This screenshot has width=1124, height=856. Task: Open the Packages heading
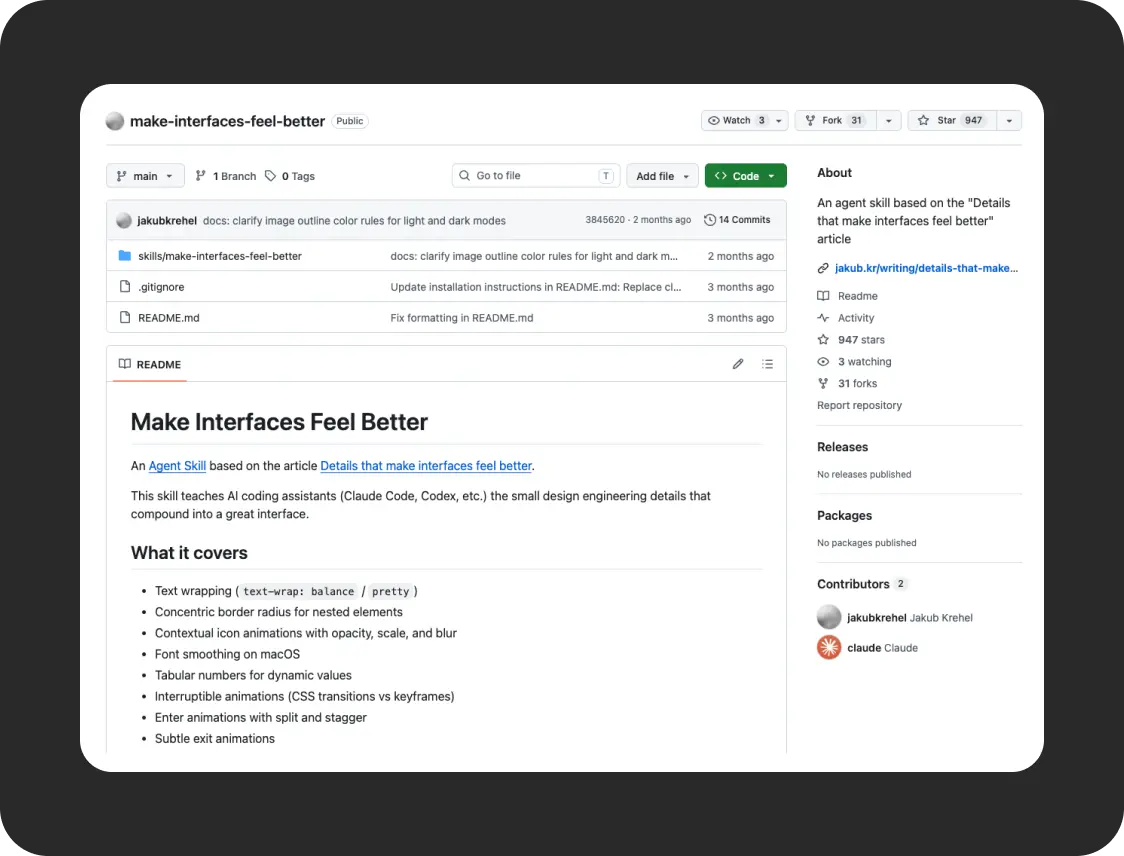(x=844, y=515)
